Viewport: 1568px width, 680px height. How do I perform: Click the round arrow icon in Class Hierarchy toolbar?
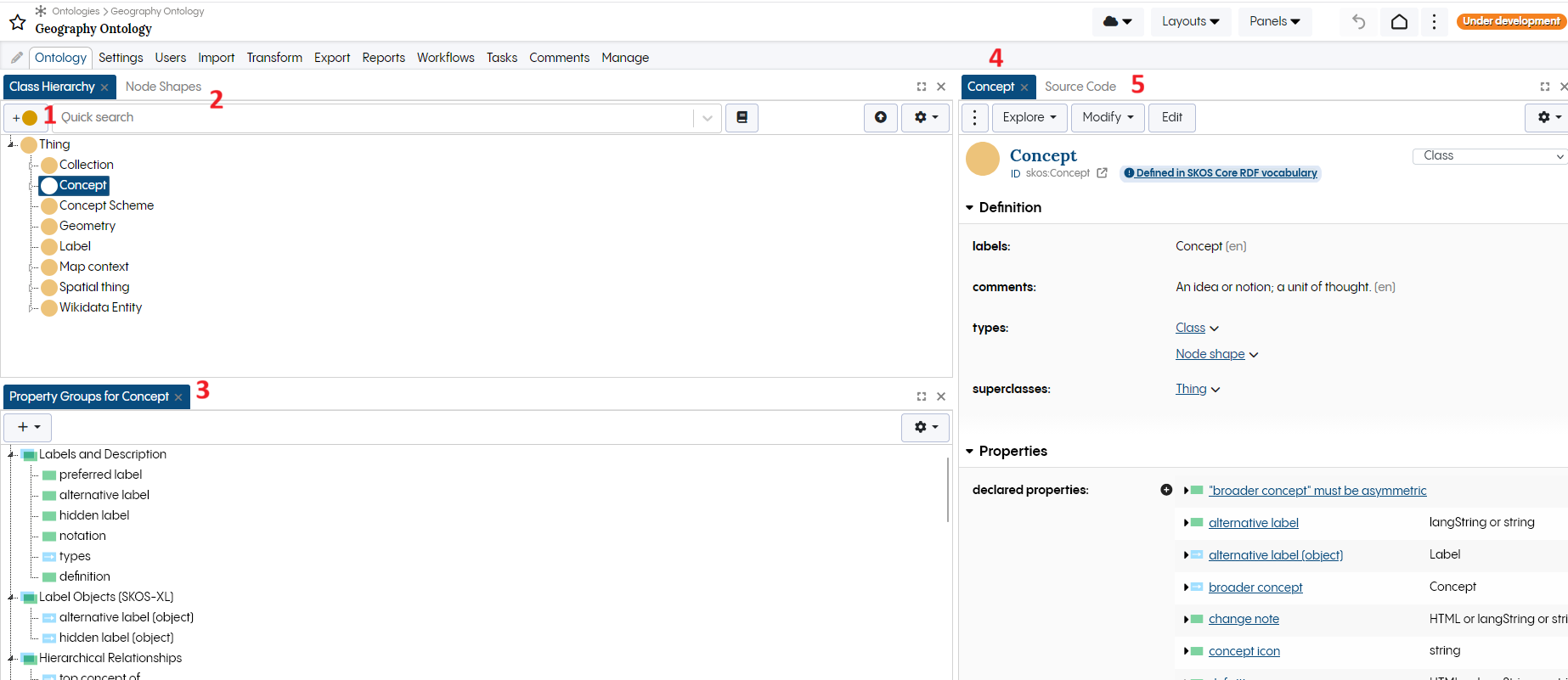881,117
